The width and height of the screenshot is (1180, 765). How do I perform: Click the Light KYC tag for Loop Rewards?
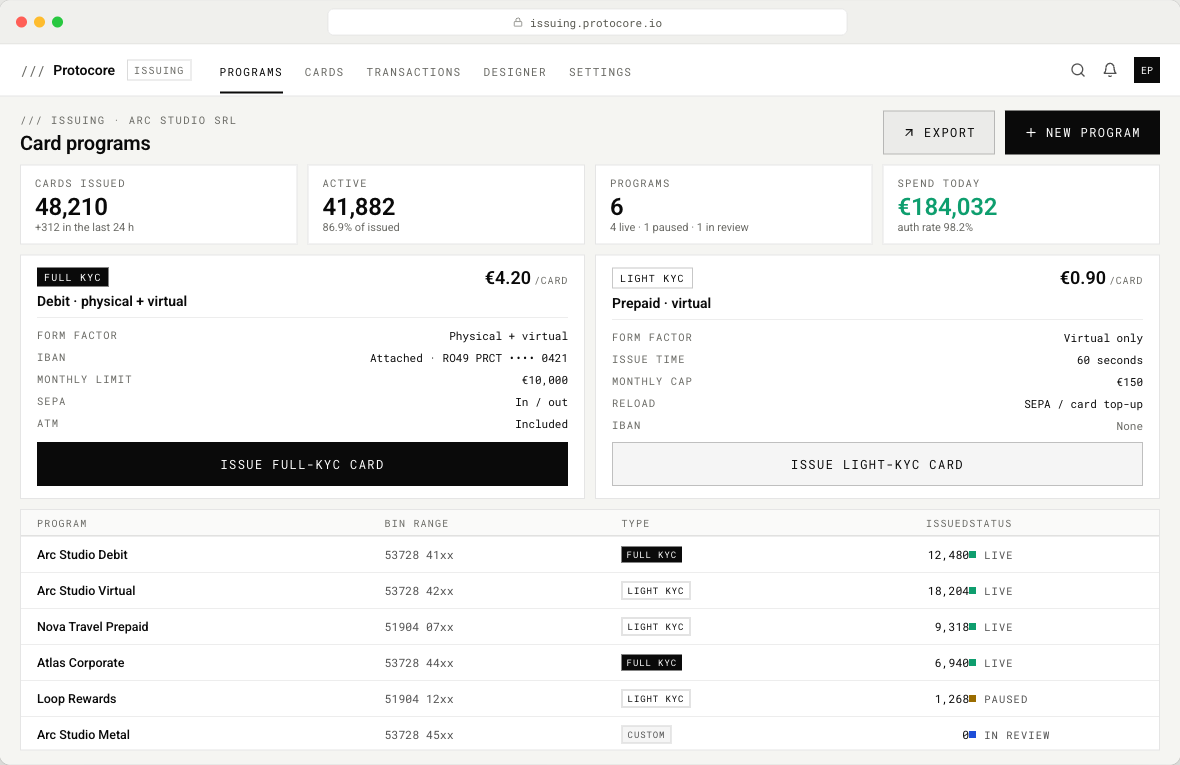click(655, 699)
